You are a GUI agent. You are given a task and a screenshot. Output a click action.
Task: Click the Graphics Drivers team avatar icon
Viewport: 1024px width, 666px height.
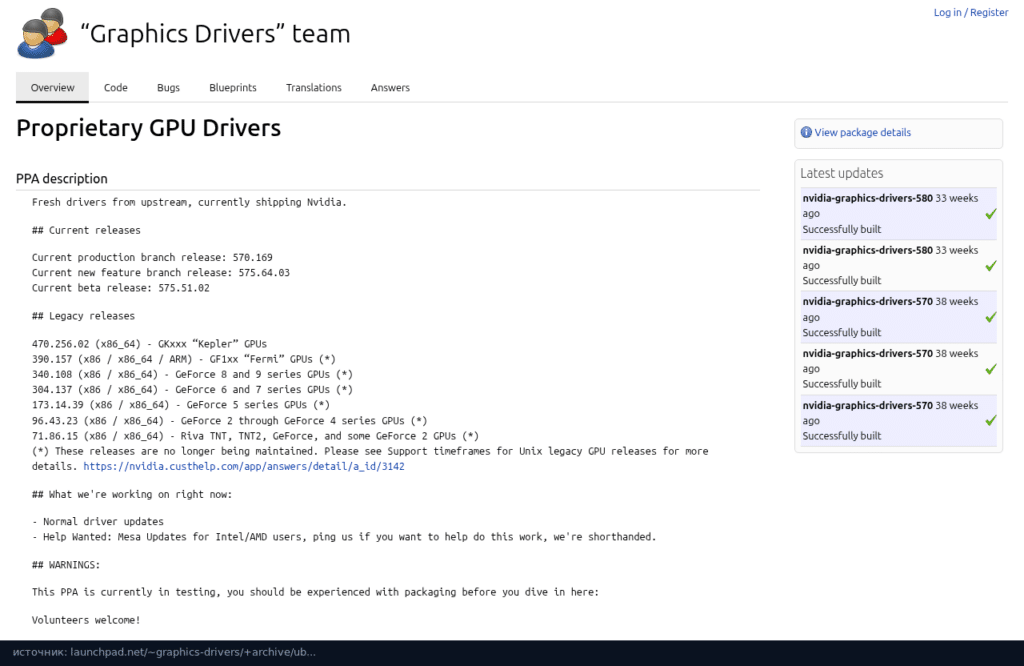(42, 33)
